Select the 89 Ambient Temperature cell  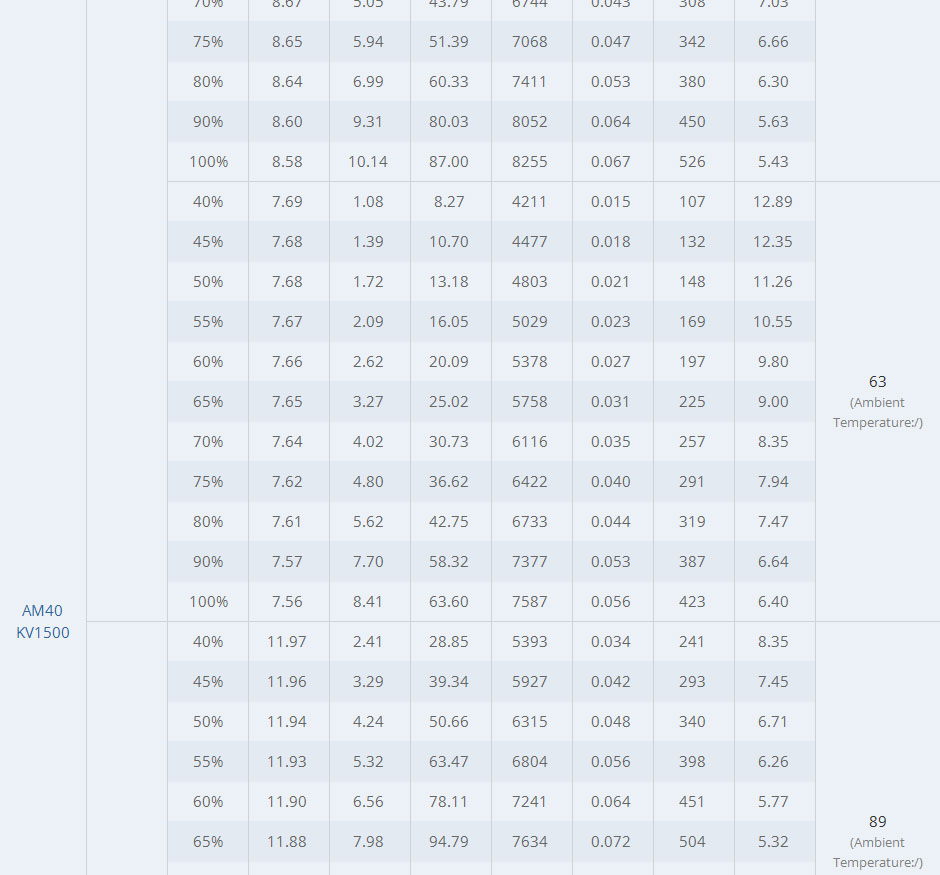877,840
